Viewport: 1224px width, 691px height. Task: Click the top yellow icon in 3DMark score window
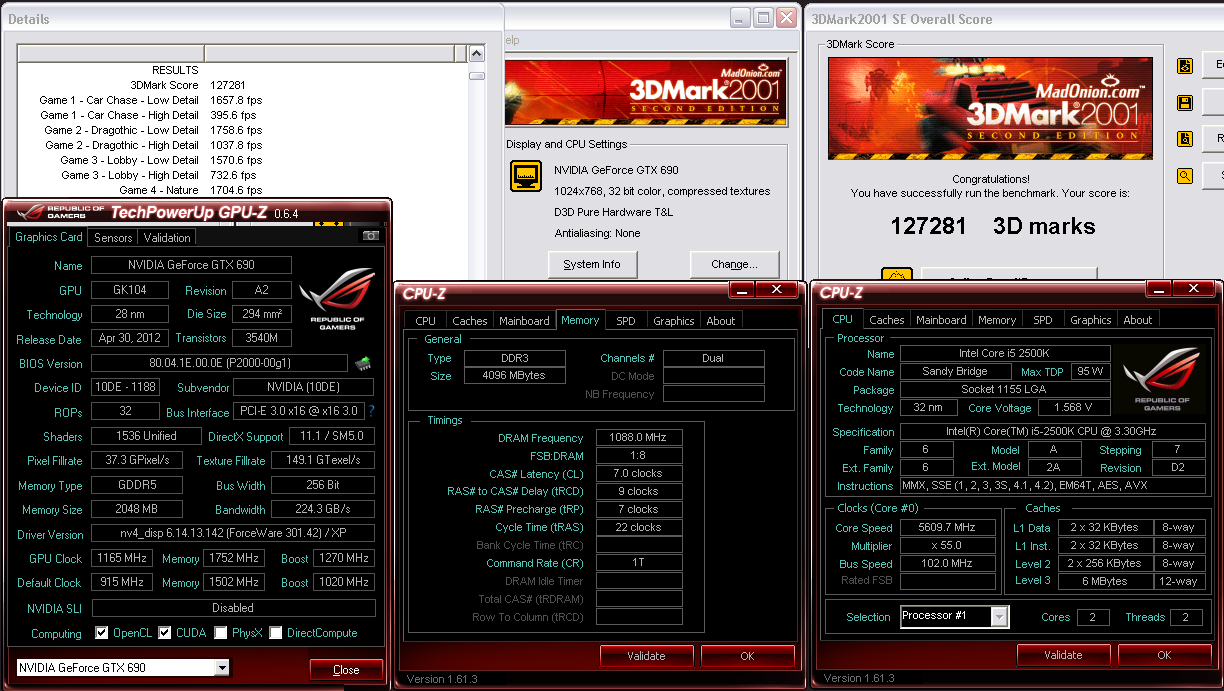pyautogui.click(x=1185, y=66)
